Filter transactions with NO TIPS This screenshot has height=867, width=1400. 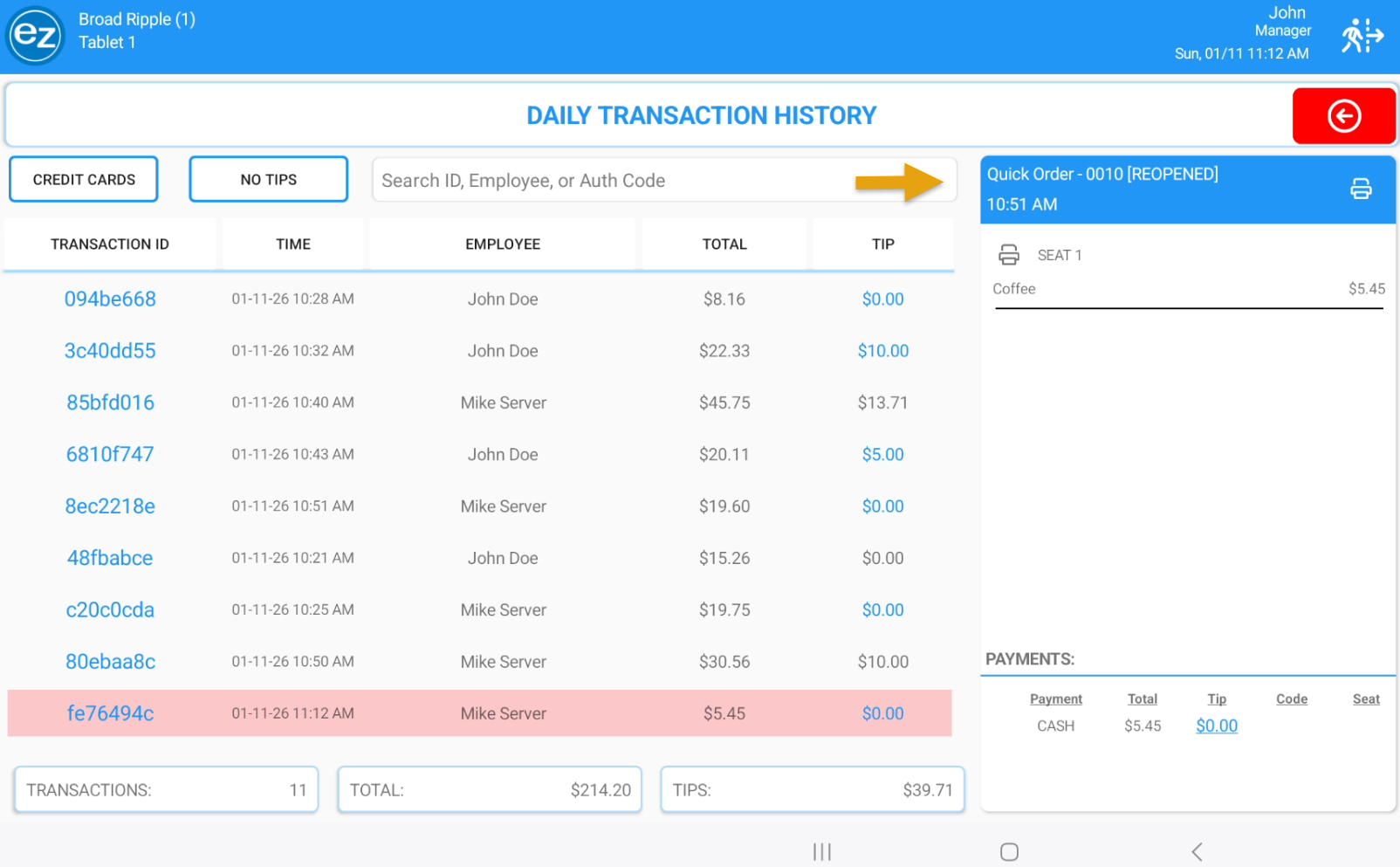269,179
